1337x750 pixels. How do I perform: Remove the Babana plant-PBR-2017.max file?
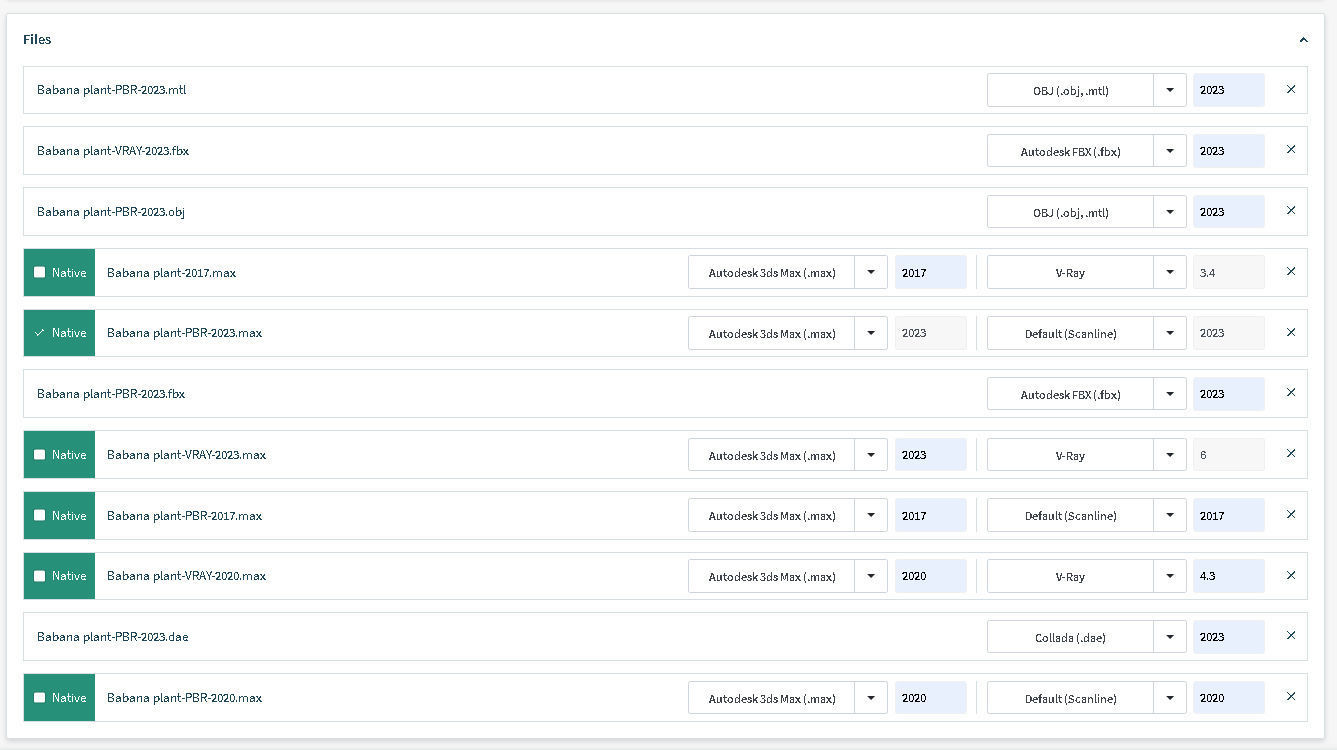coord(1290,515)
